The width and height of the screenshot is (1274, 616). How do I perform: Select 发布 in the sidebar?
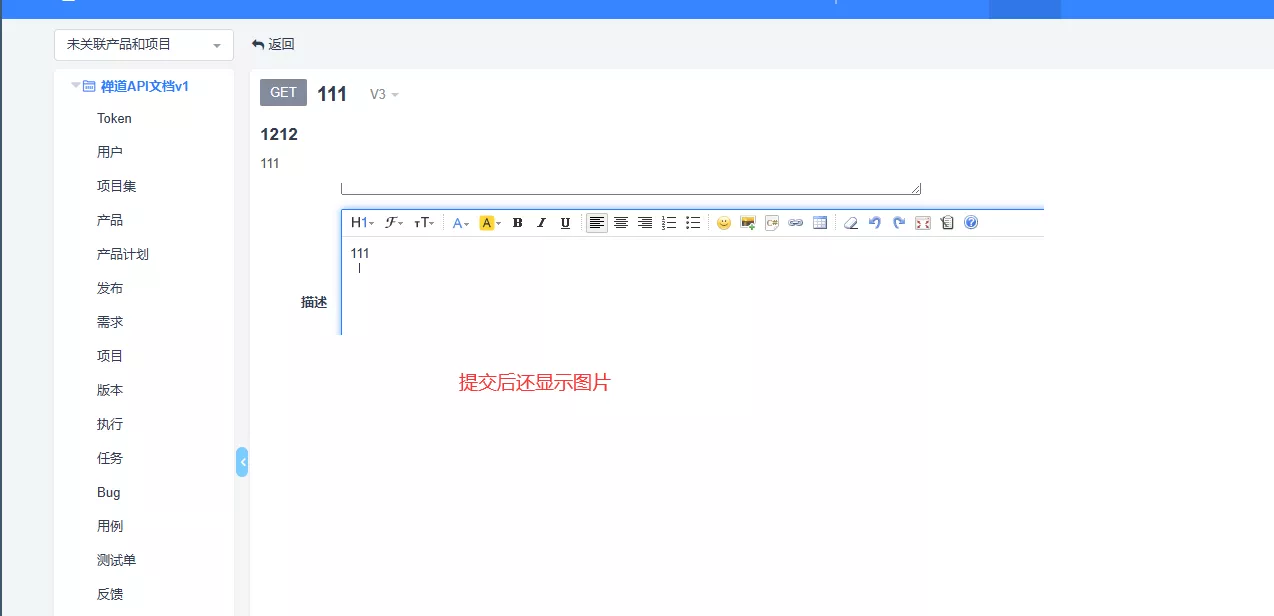tap(110, 288)
